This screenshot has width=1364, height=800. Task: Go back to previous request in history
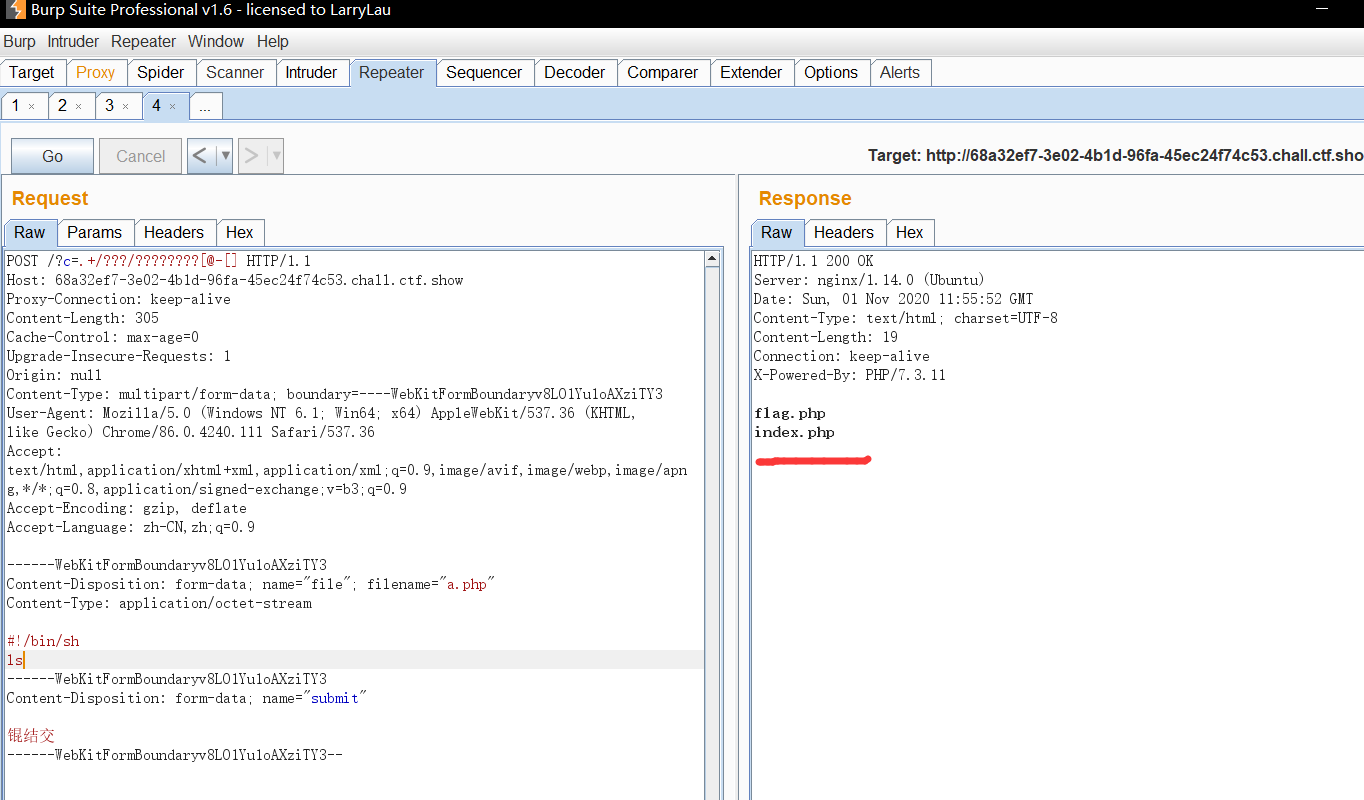[201, 156]
